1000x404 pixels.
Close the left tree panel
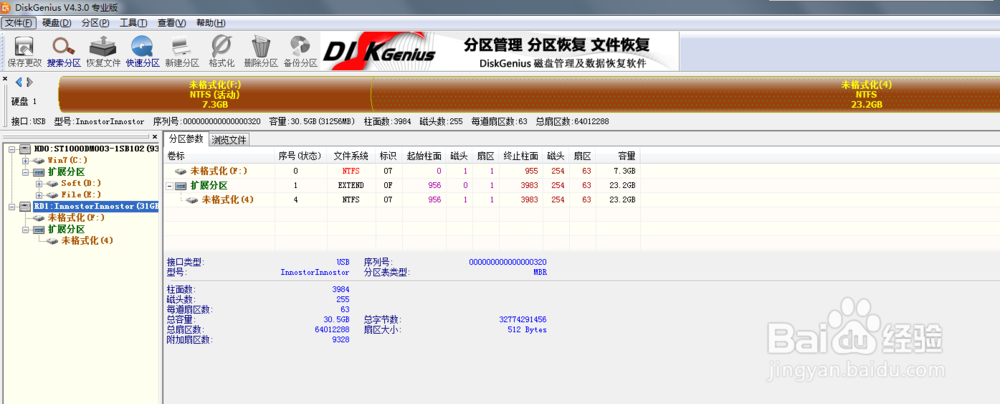[x=154, y=136]
